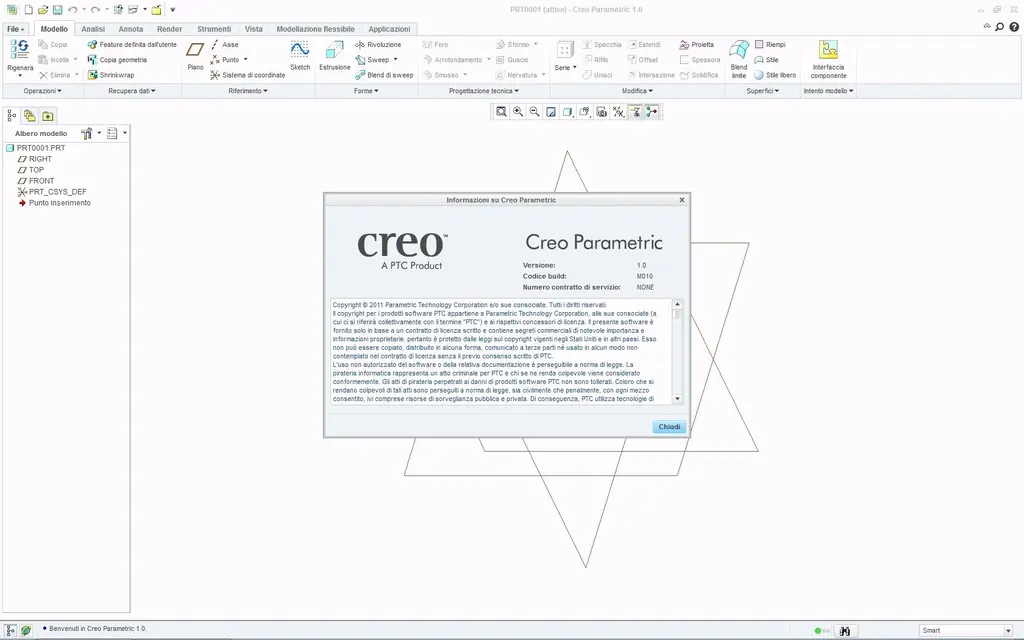The height and width of the screenshot is (640, 1024).
Task: Switch to the Annota tab
Action: click(131, 29)
